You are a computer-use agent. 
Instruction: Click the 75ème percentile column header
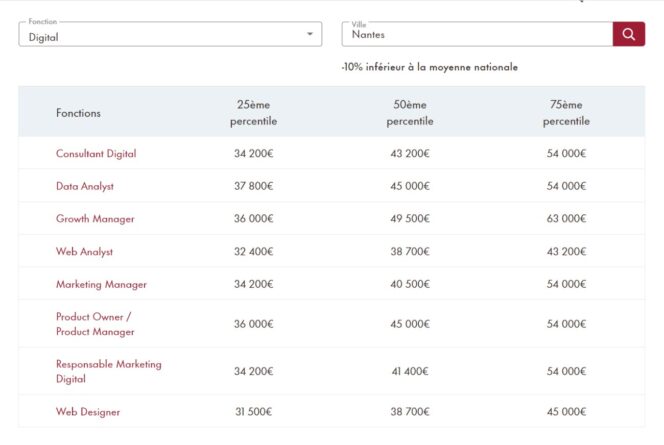click(x=566, y=113)
